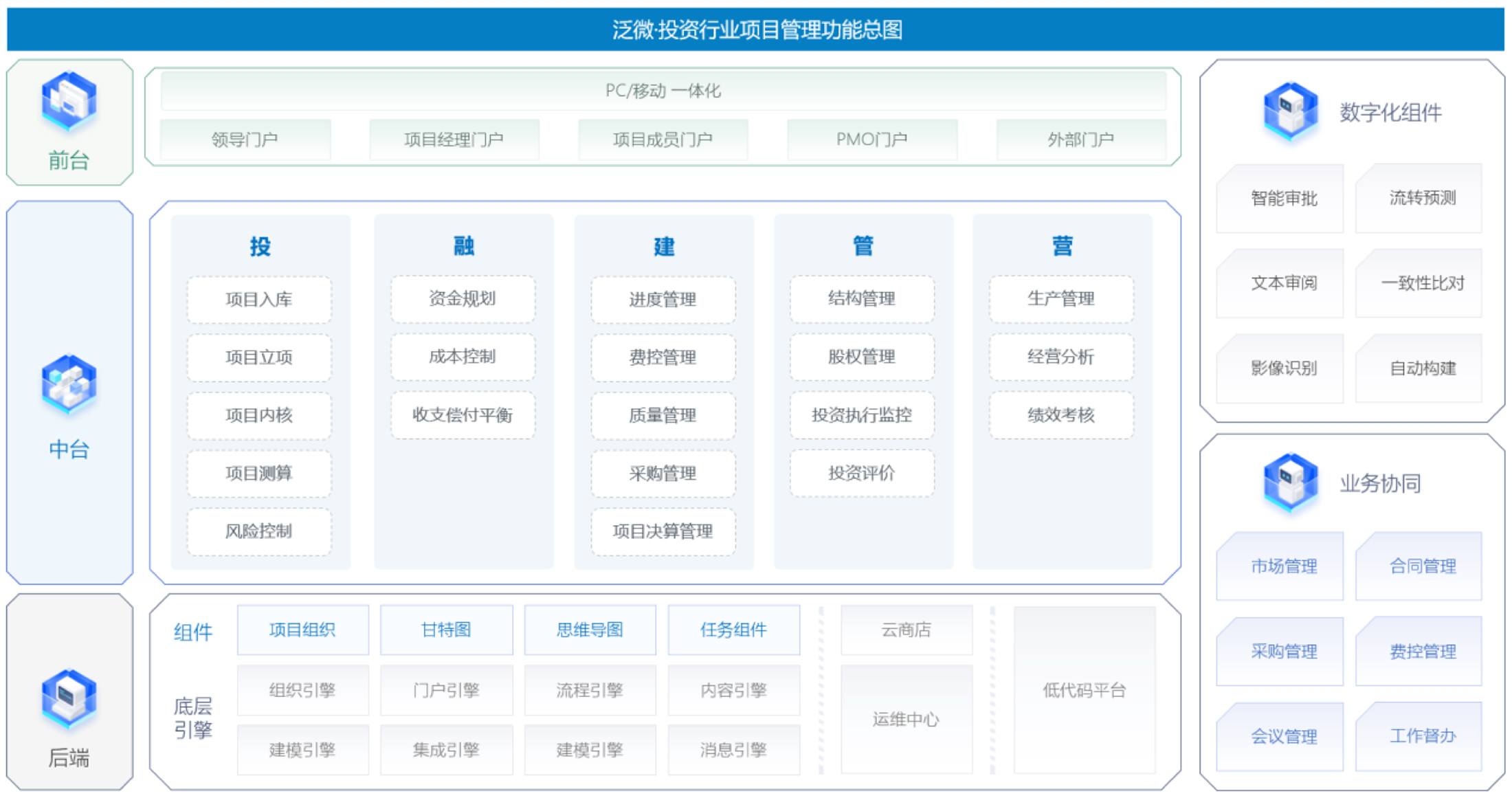
Task: Click the 绩效考核 box under 营
Action: click(1061, 415)
